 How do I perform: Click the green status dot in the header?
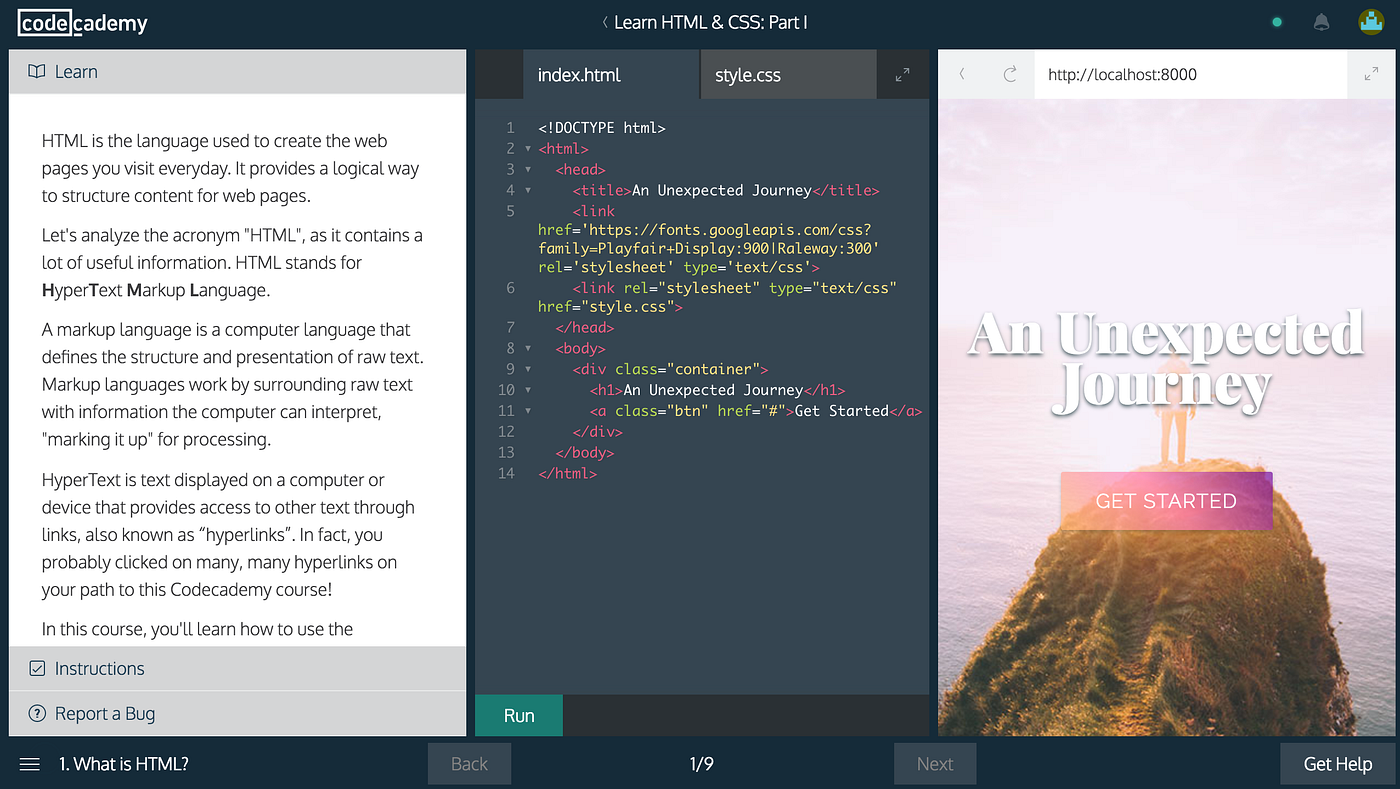(1276, 21)
